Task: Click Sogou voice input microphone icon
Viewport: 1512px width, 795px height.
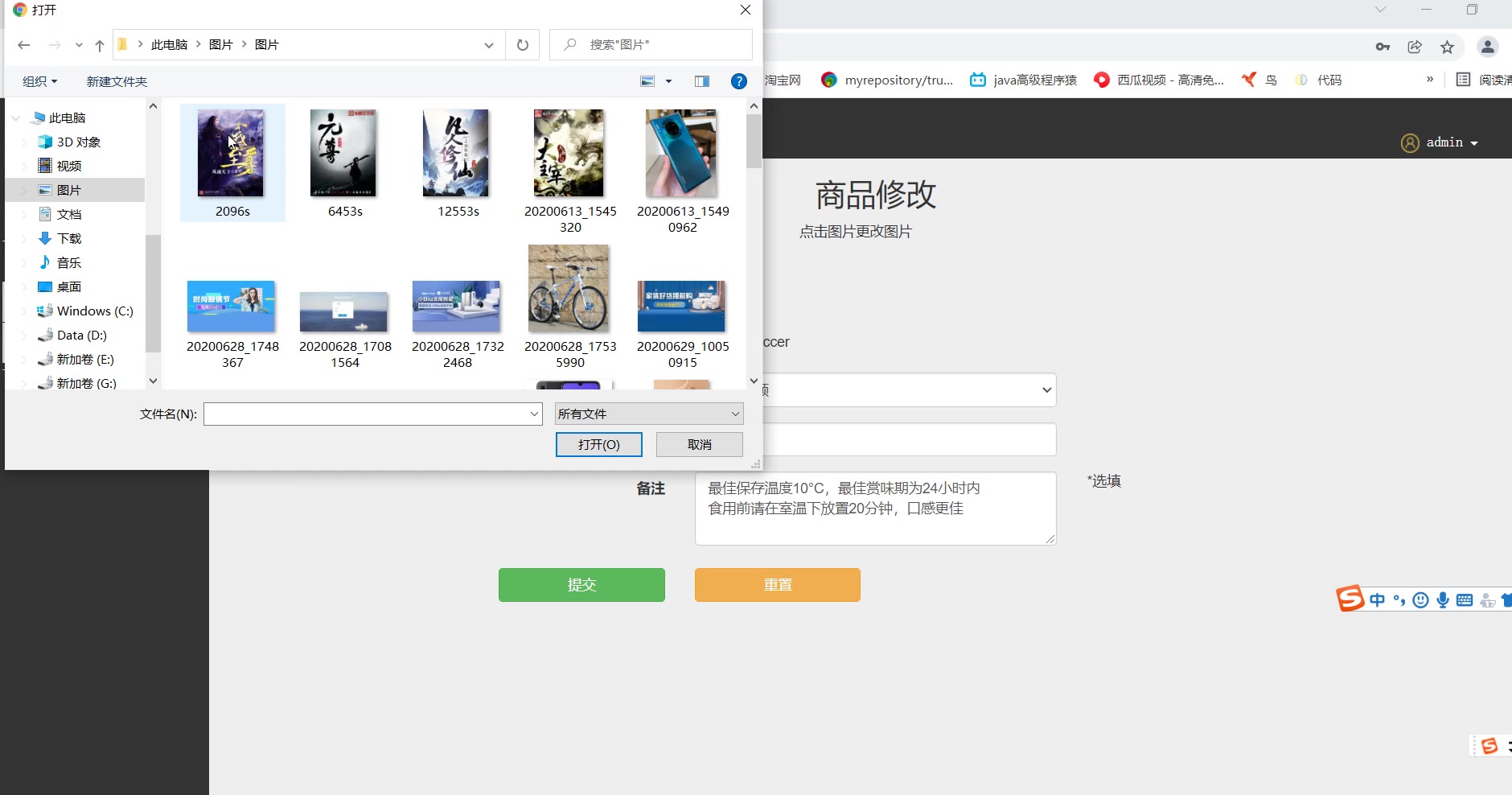Action: pyautogui.click(x=1443, y=600)
